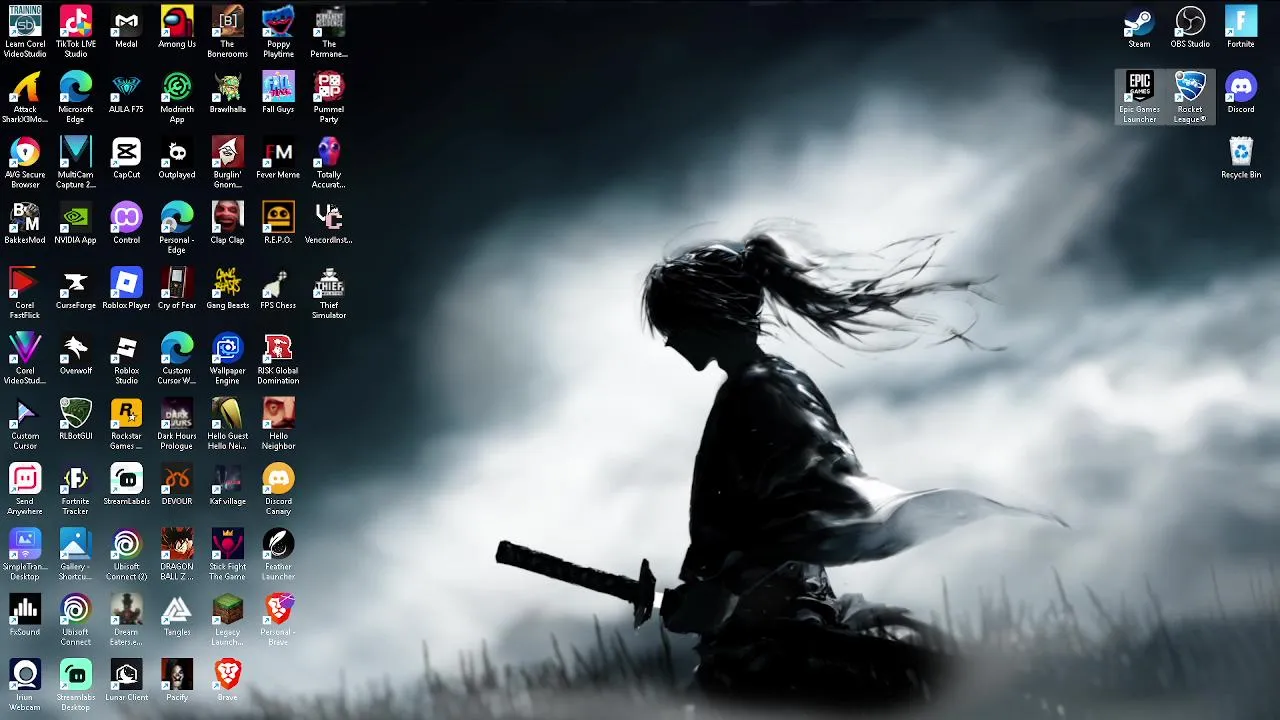The height and width of the screenshot is (720, 1280).
Task: Select Burglin' Gnomes game icon
Action: click(x=228, y=152)
